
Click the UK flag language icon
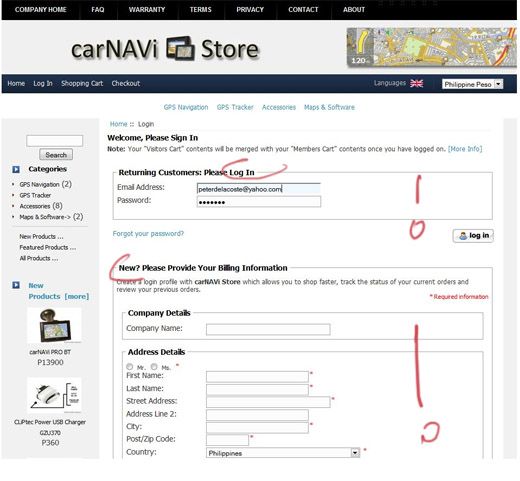[x=416, y=83]
